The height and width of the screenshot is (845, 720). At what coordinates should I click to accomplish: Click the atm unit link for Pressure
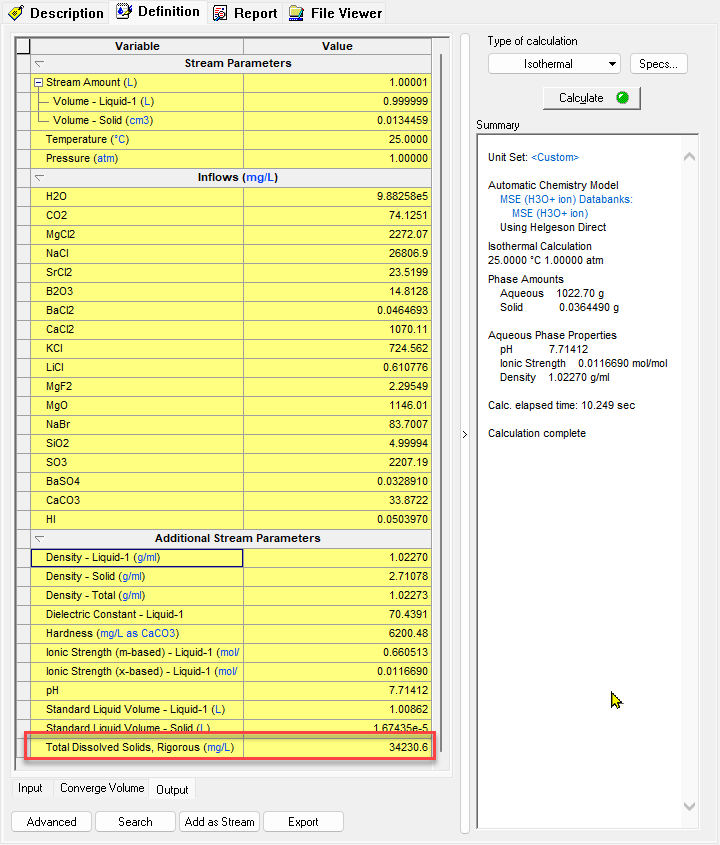tap(105, 158)
